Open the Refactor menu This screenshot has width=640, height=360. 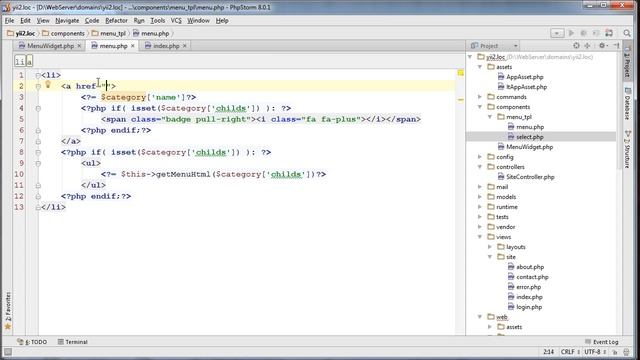[116, 20]
